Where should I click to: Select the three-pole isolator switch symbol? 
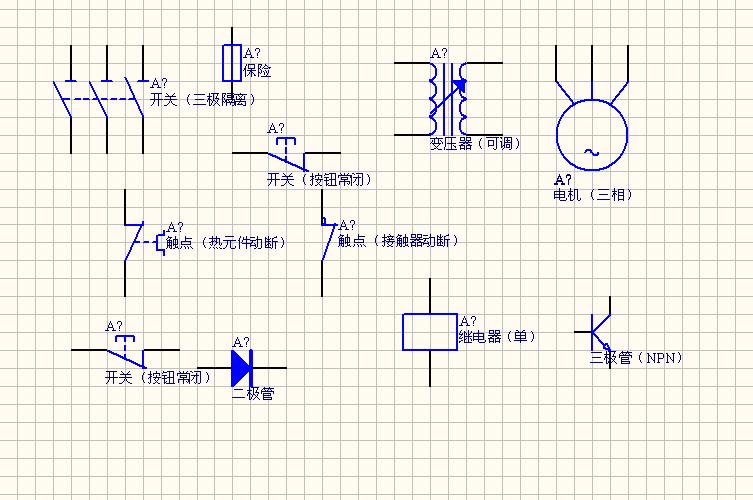[x=100, y=98]
